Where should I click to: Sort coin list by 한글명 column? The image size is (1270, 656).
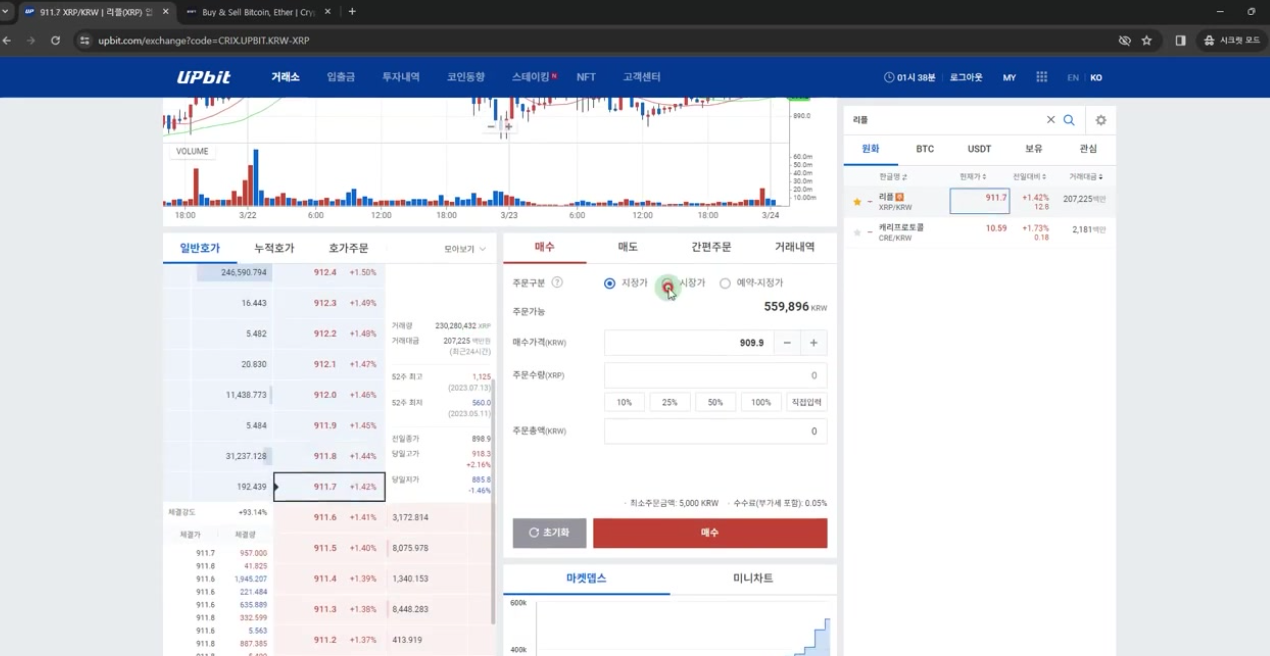pyautogui.click(x=894, y=176)
